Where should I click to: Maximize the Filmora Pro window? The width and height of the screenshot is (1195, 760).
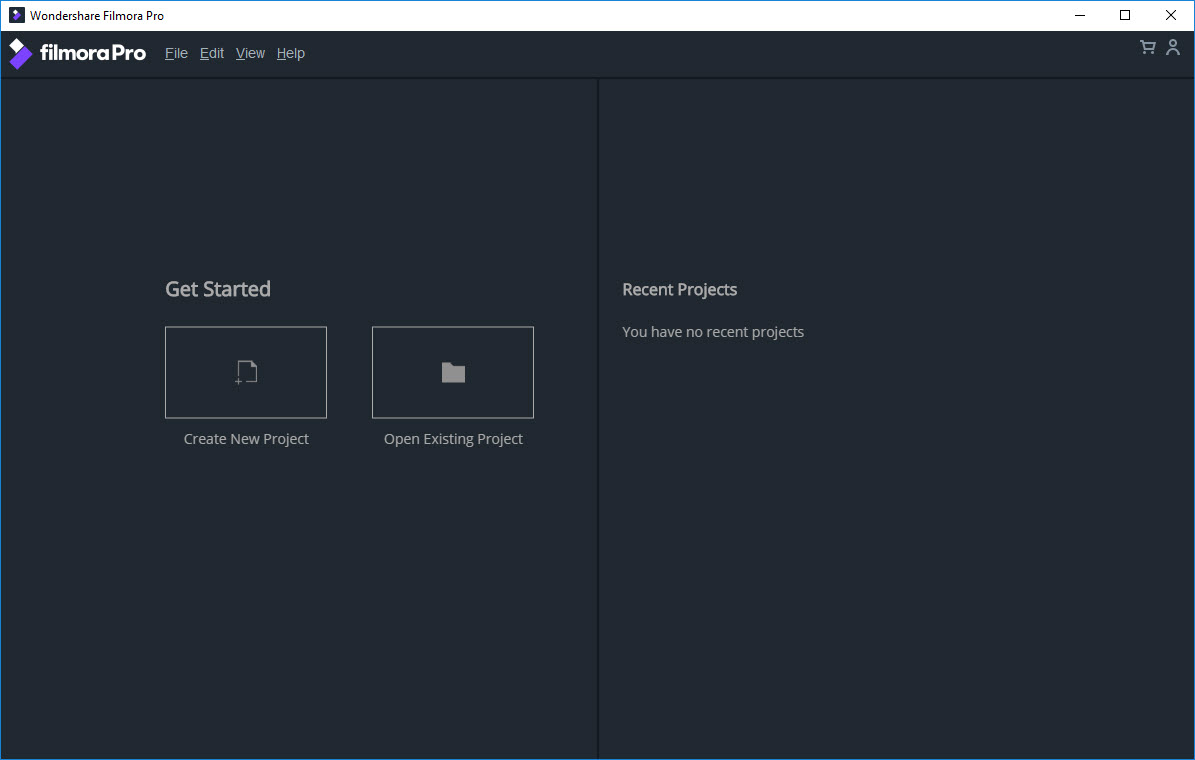coord(1124,15)
